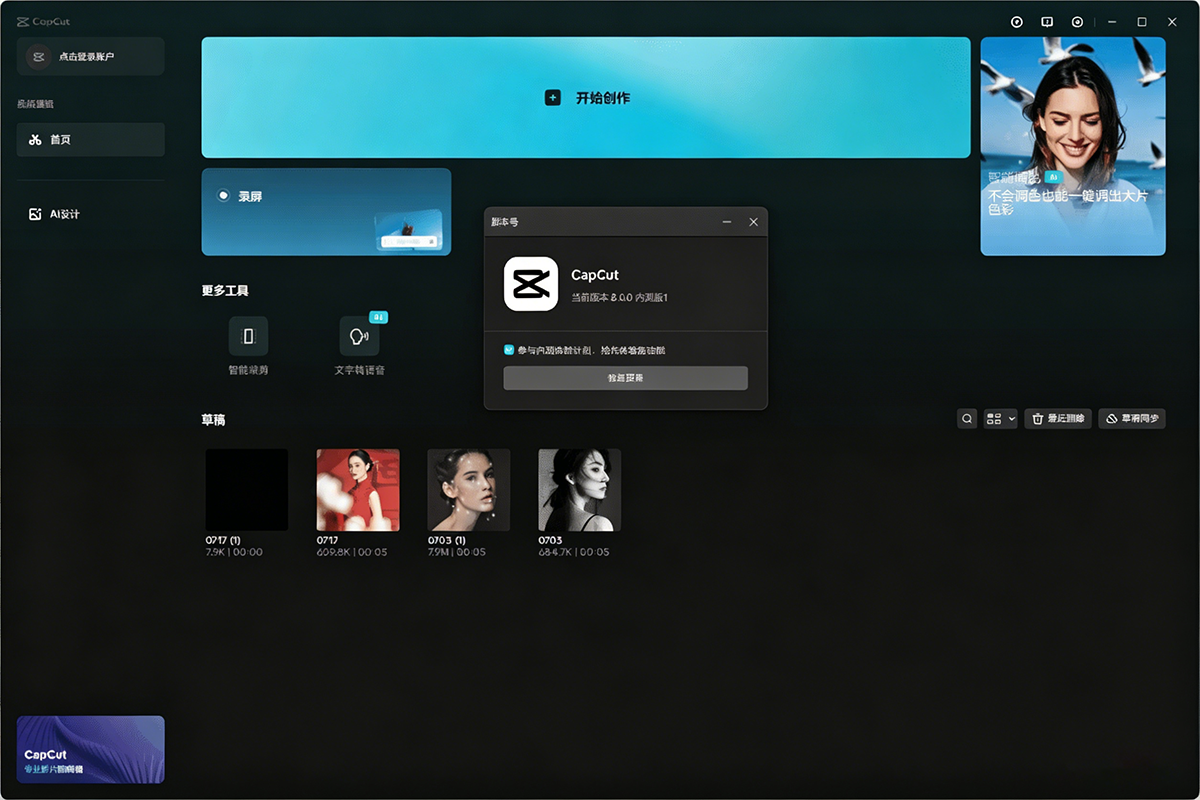
Task: Click the 文字转语音 label
Action: click(x=359, y=370)
